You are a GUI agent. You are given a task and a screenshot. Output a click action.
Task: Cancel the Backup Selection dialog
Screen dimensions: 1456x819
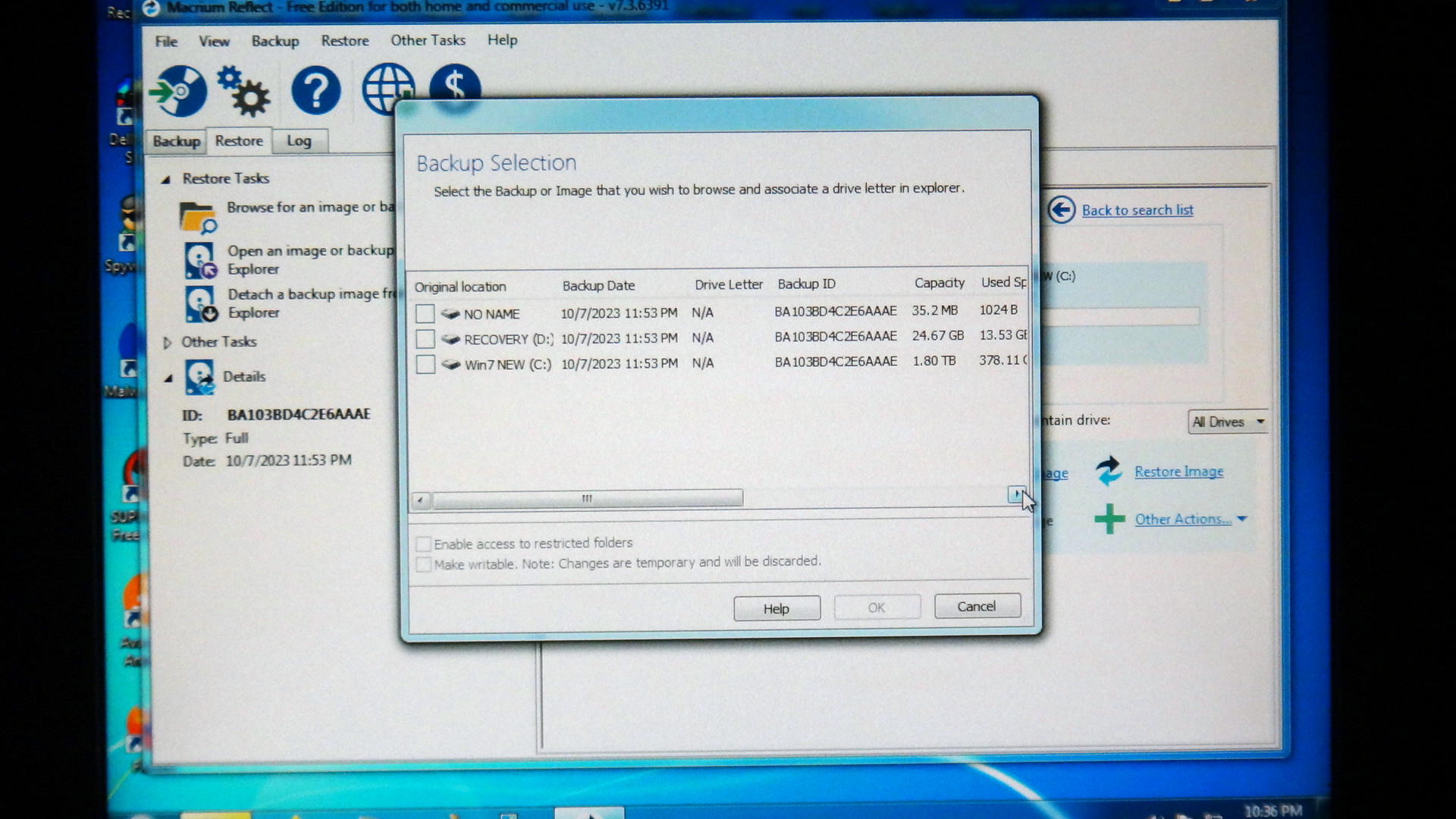click(977, 606)
